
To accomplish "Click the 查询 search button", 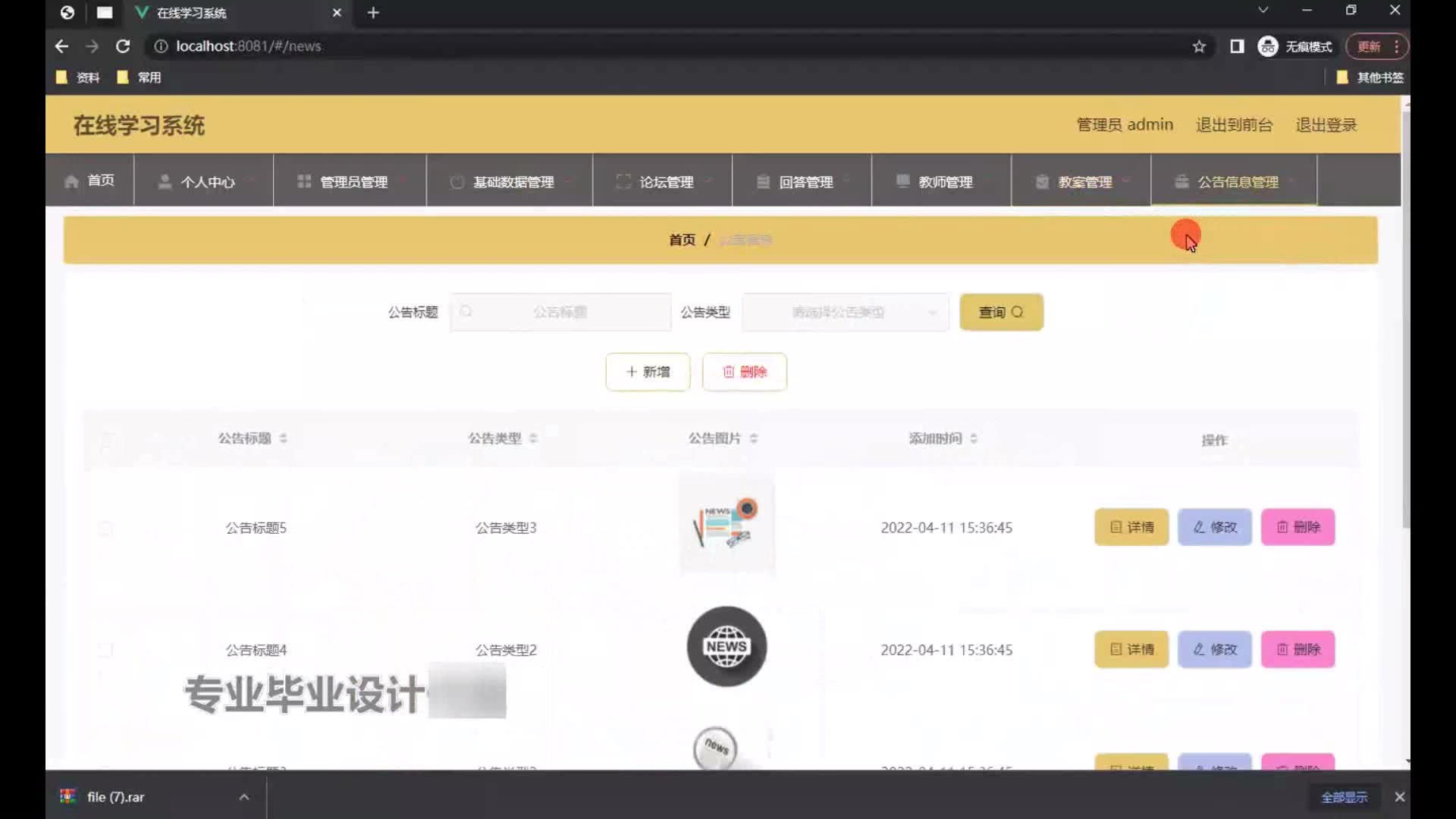I will (1001, 312).
